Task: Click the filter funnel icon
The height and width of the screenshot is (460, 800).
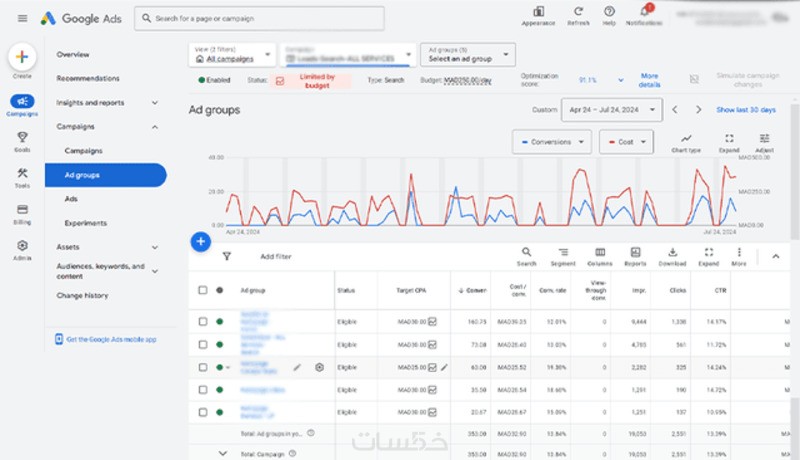Action: [227, 257]
